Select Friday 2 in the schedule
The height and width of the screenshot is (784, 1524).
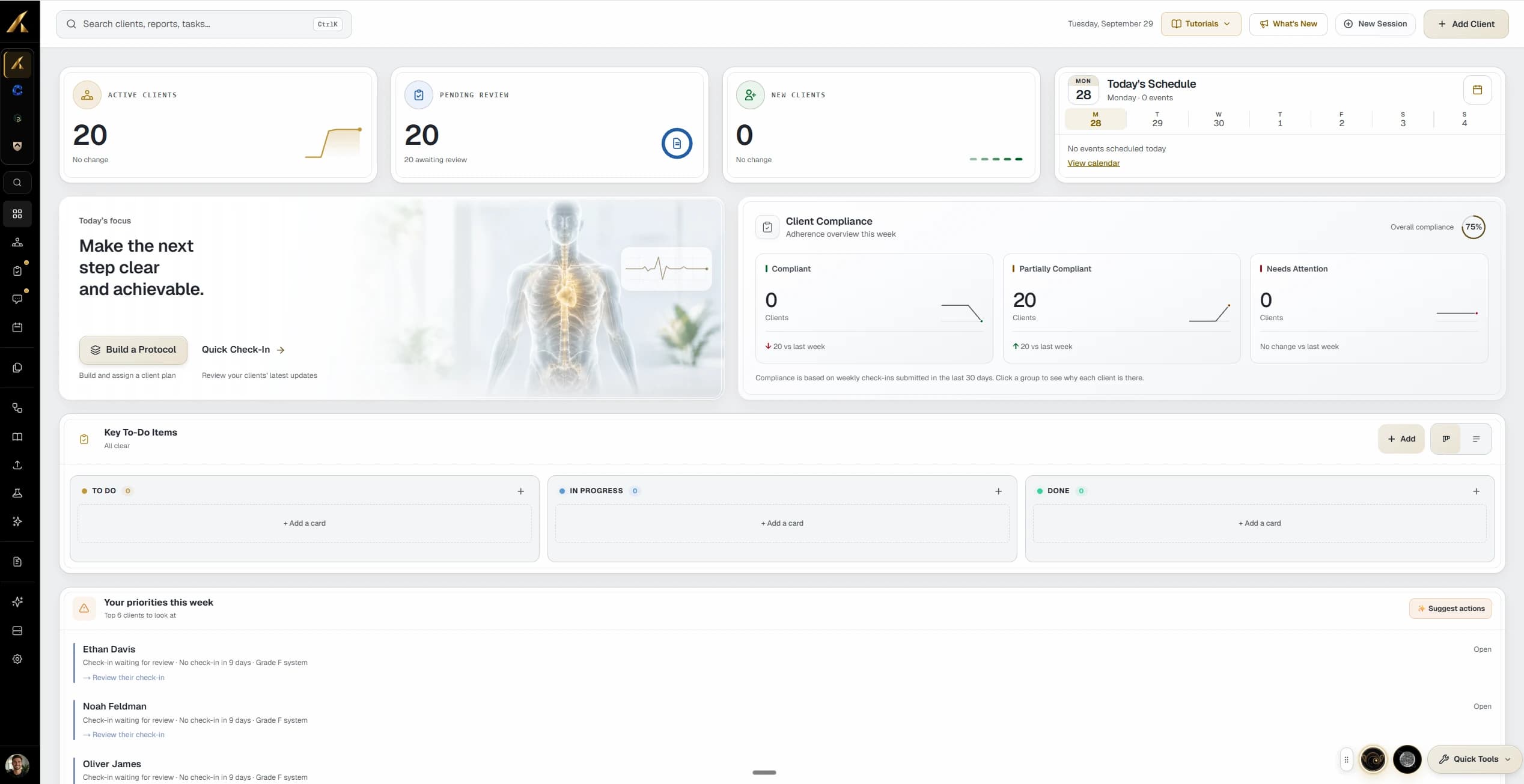pos(1341,120)
